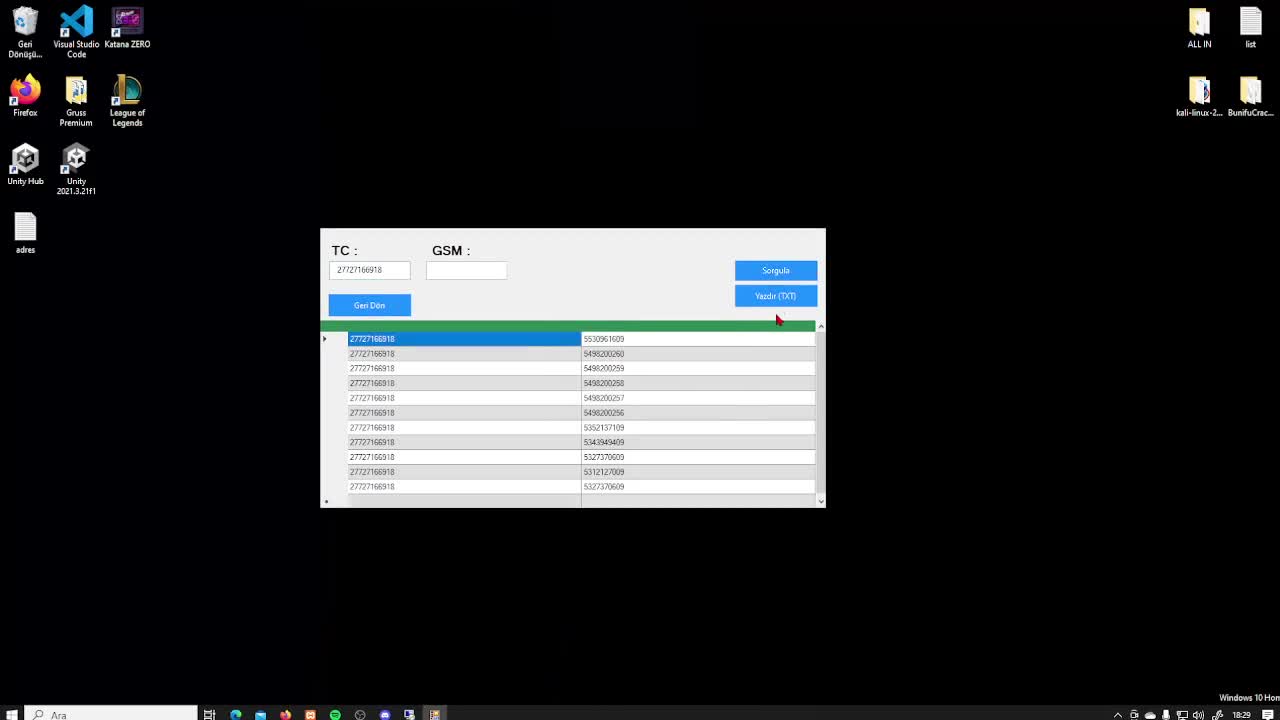Select the cell with 5498200258

coord(698,383)
